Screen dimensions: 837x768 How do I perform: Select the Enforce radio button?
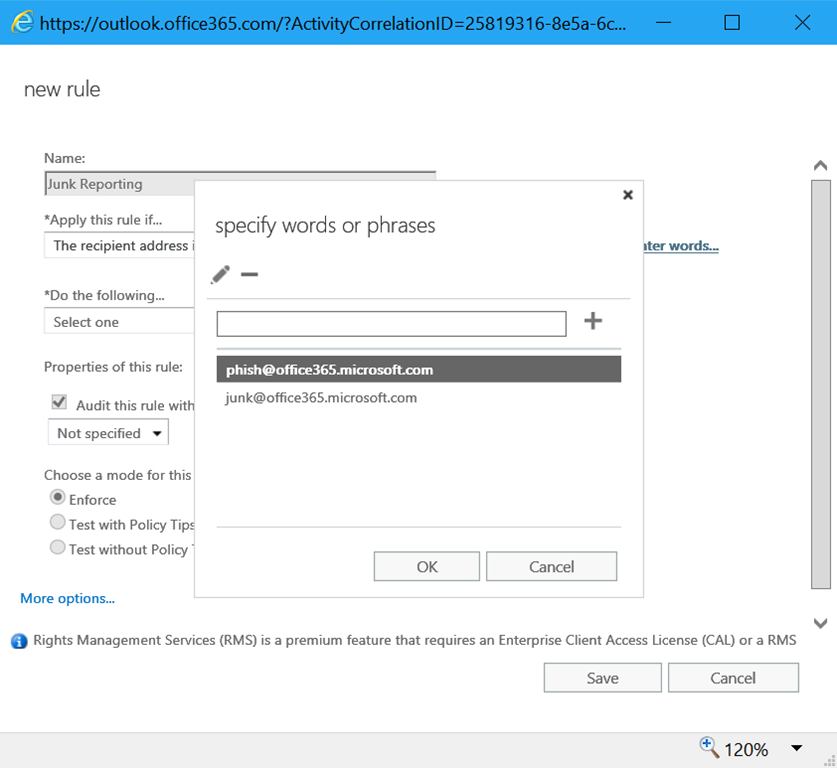click(57, 497)
